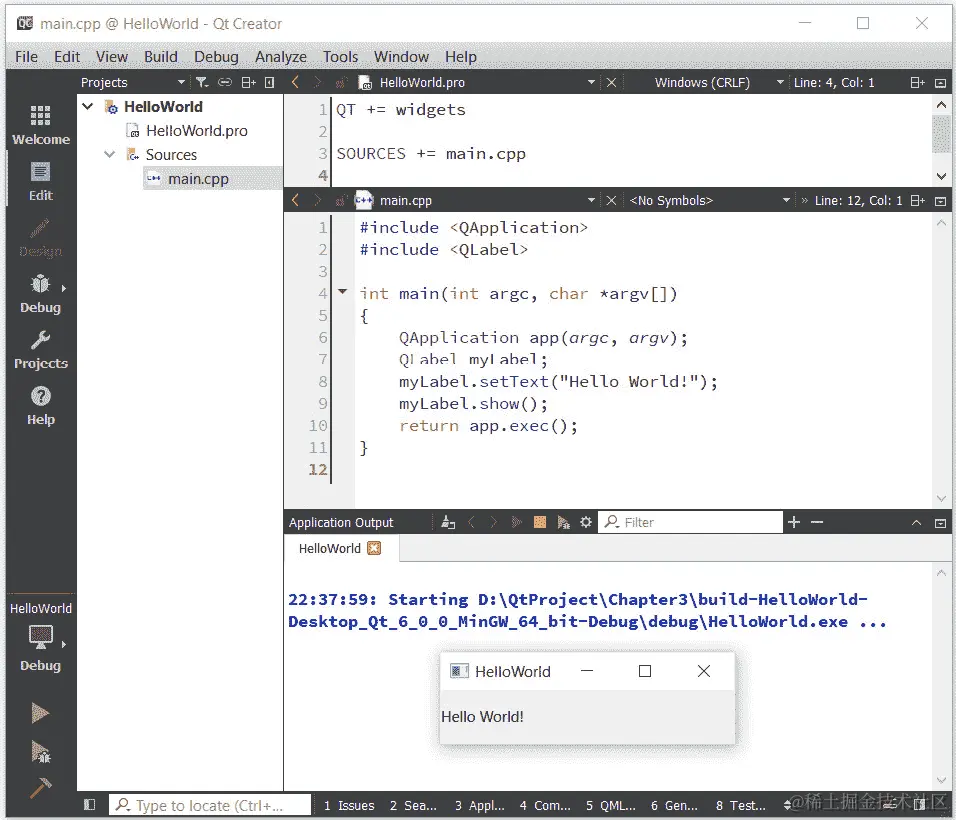Toggle the left sidebar visibility
This screenshot has height=820, width=956.
90,805
